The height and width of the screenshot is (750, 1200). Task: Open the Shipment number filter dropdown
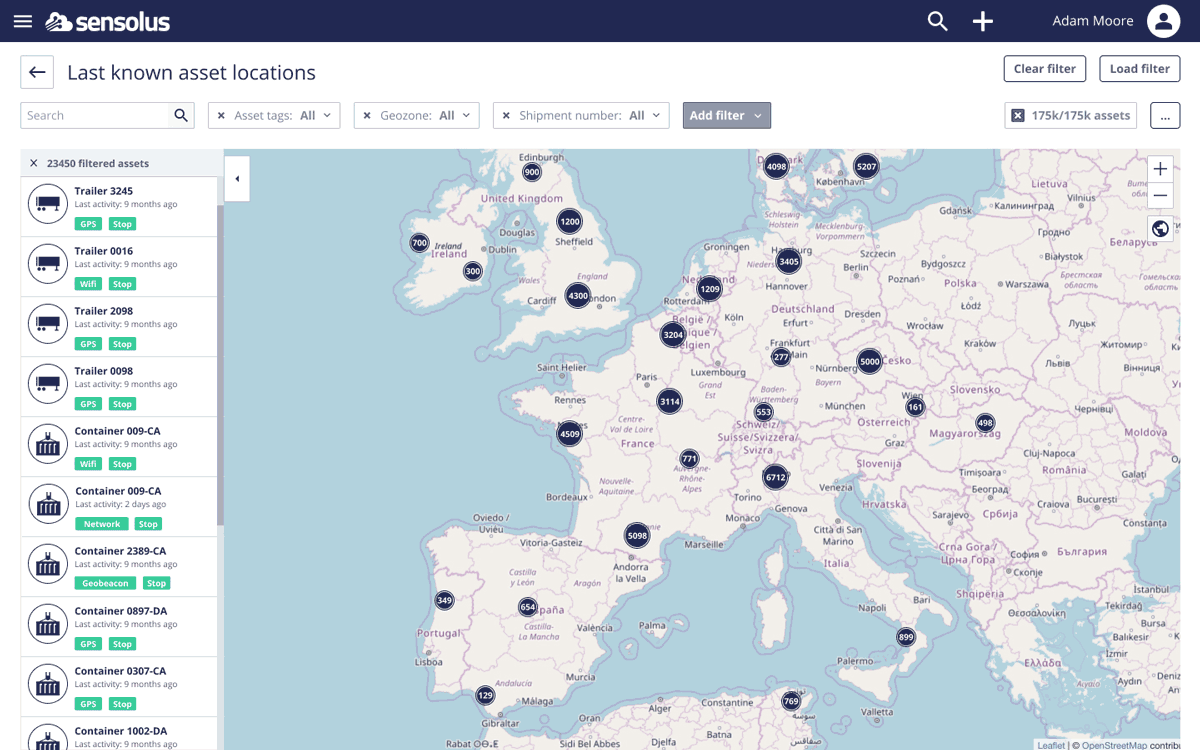coord(580,116)
